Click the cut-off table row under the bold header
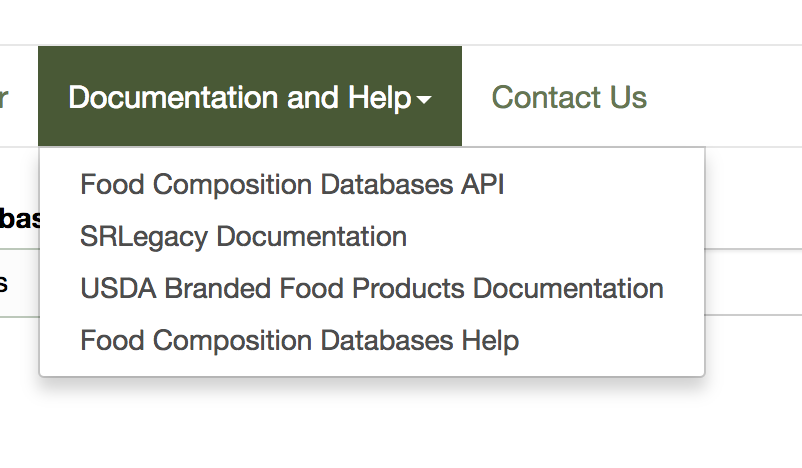The width and height of the screenshot is (802, 468). [6, 283]
